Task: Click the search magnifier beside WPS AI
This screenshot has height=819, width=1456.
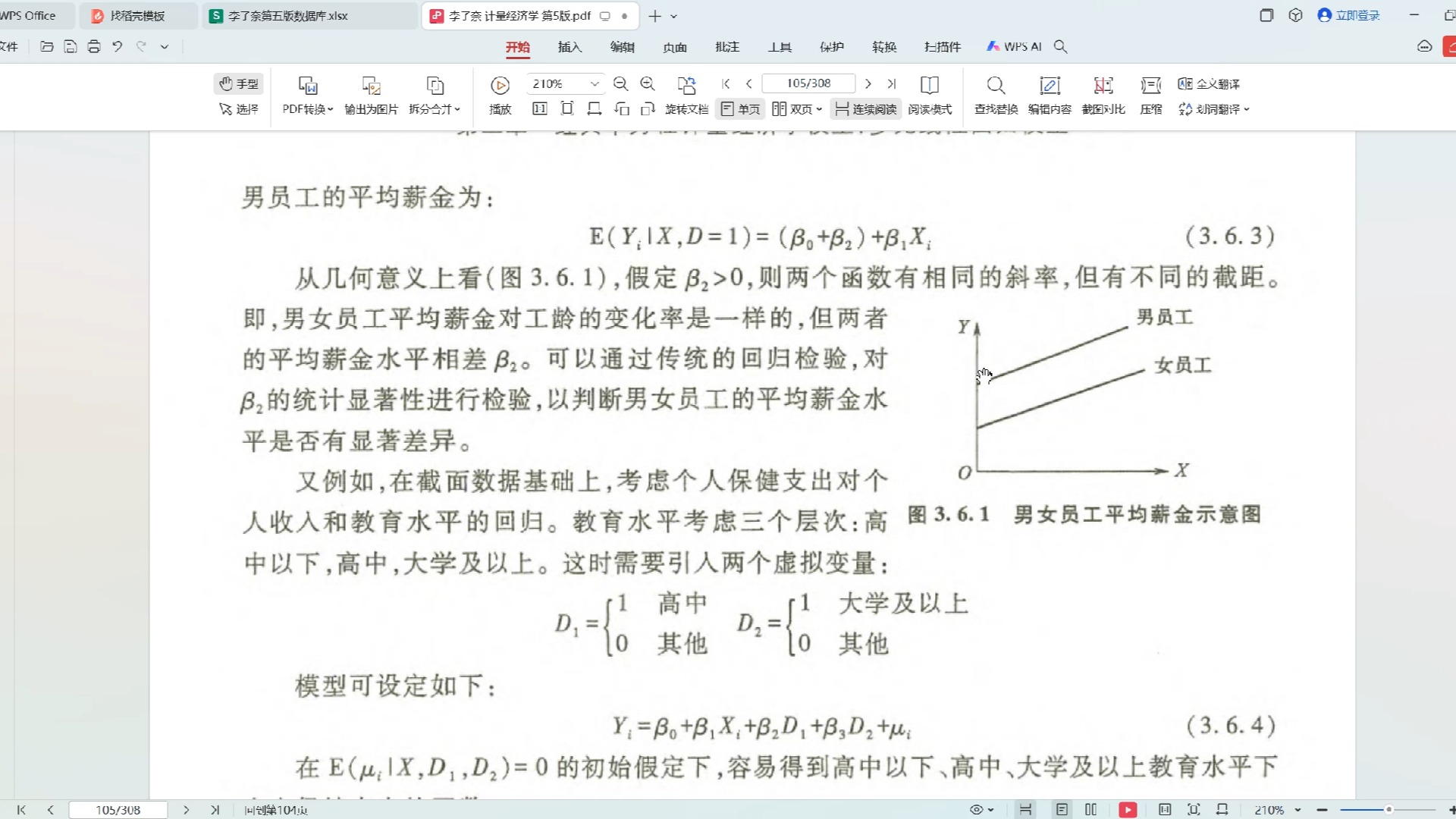Action: point(1061,47)
